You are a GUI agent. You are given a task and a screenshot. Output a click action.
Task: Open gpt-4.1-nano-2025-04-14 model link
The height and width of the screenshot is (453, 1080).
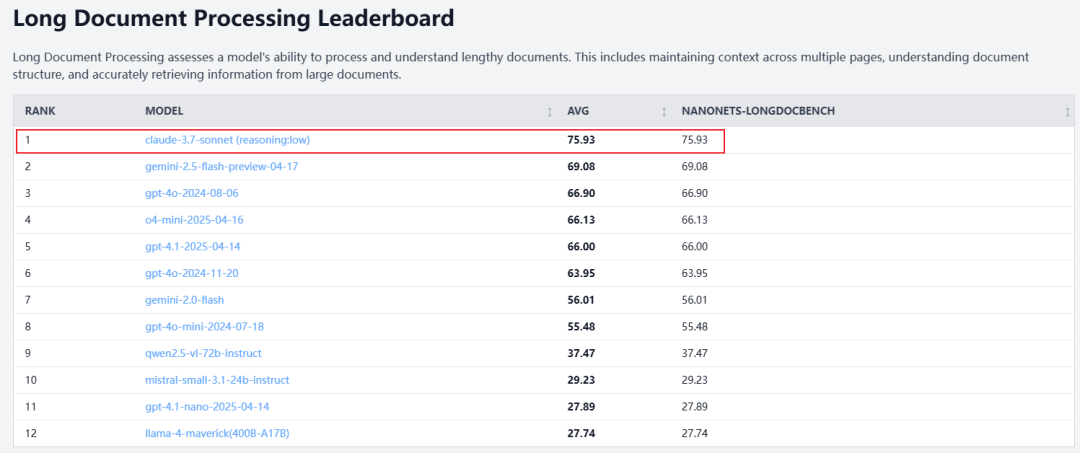coord(207,407)
